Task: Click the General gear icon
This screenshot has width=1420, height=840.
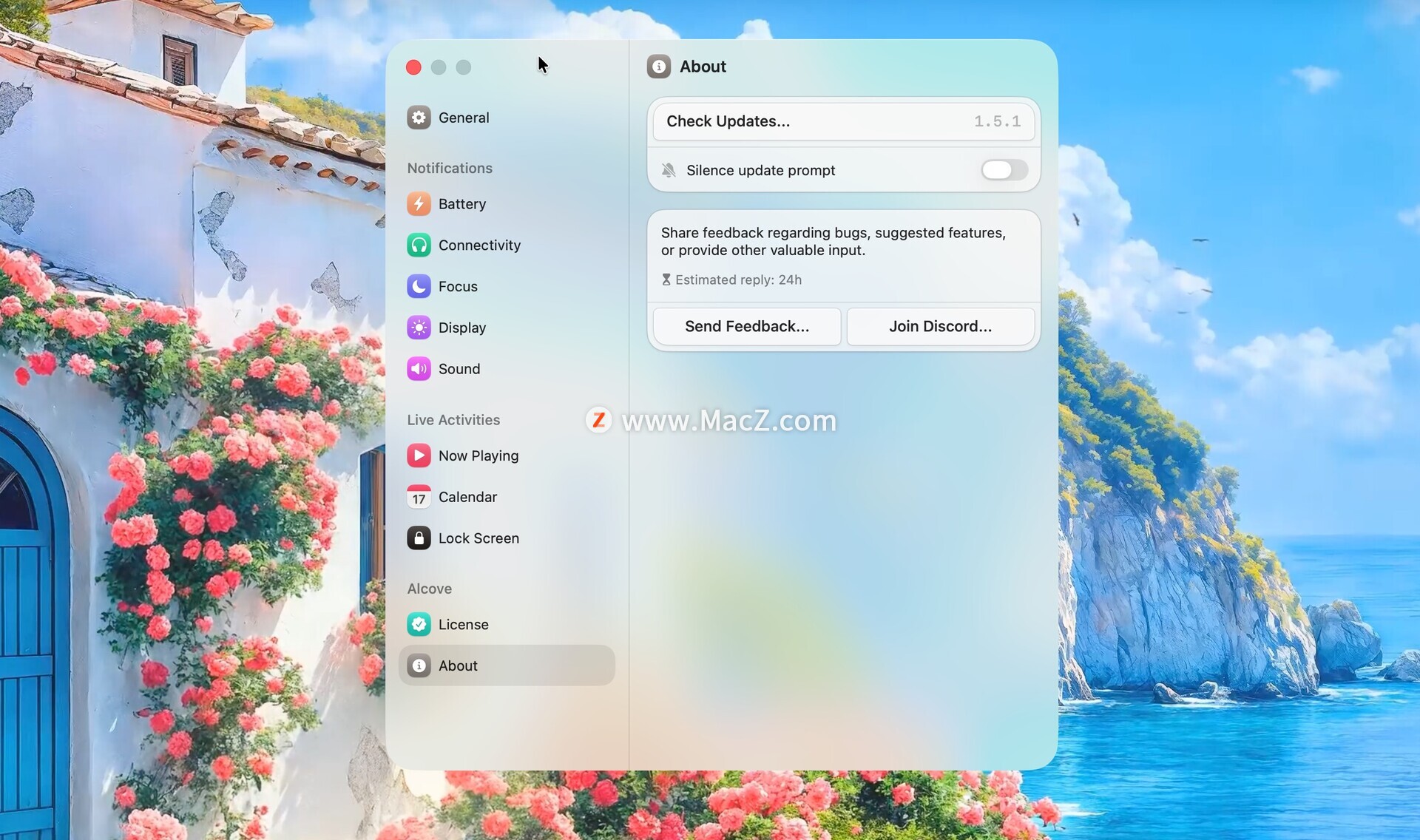Action: point(419,118)
